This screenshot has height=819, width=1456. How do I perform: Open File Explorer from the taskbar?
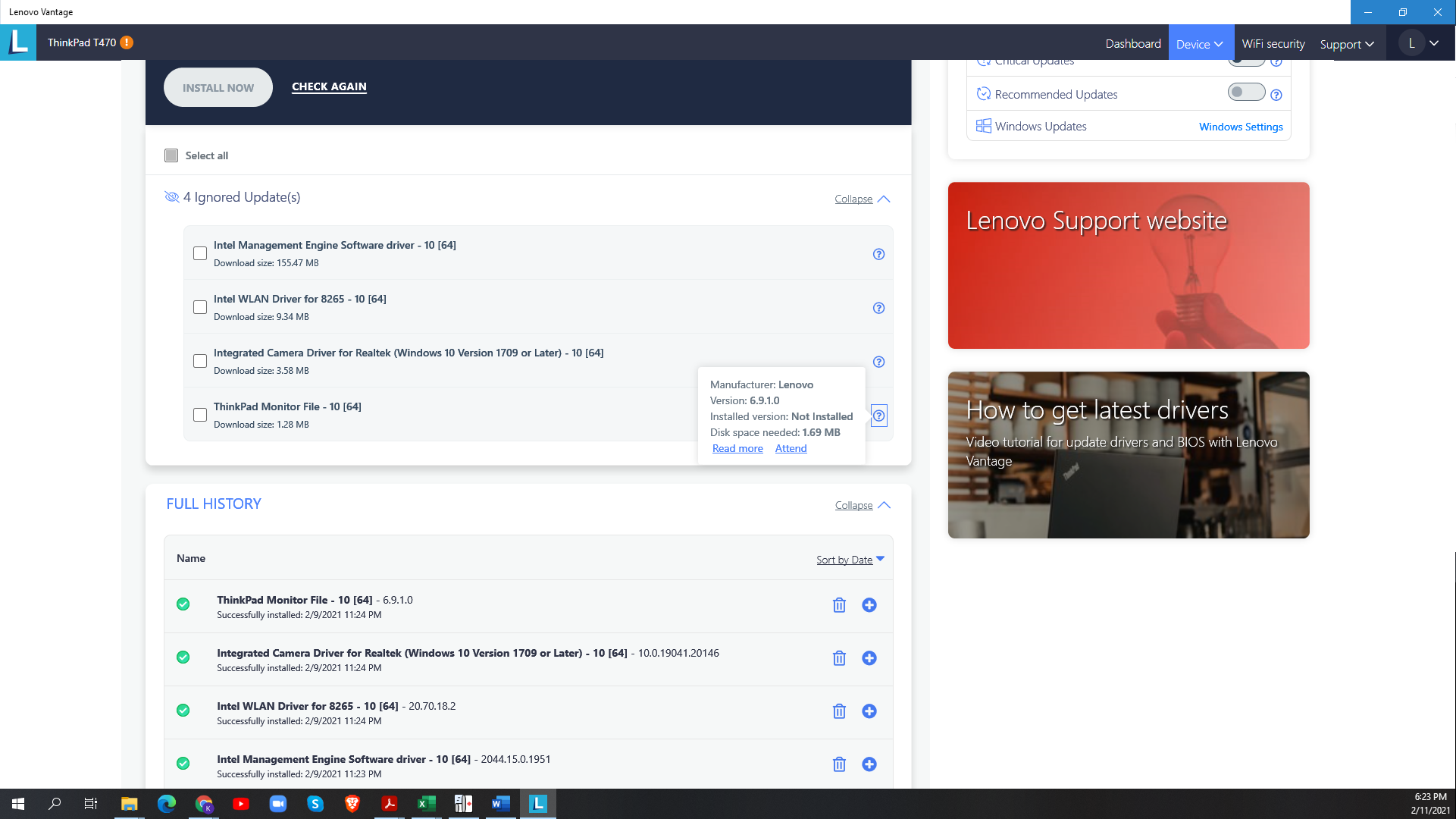click(x=130, y=804)
